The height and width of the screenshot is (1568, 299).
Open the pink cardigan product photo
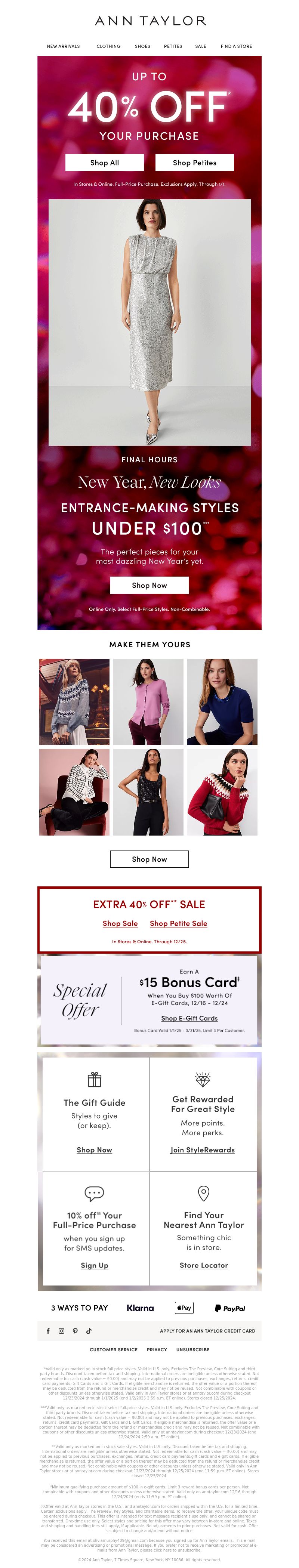click(148, 702)
